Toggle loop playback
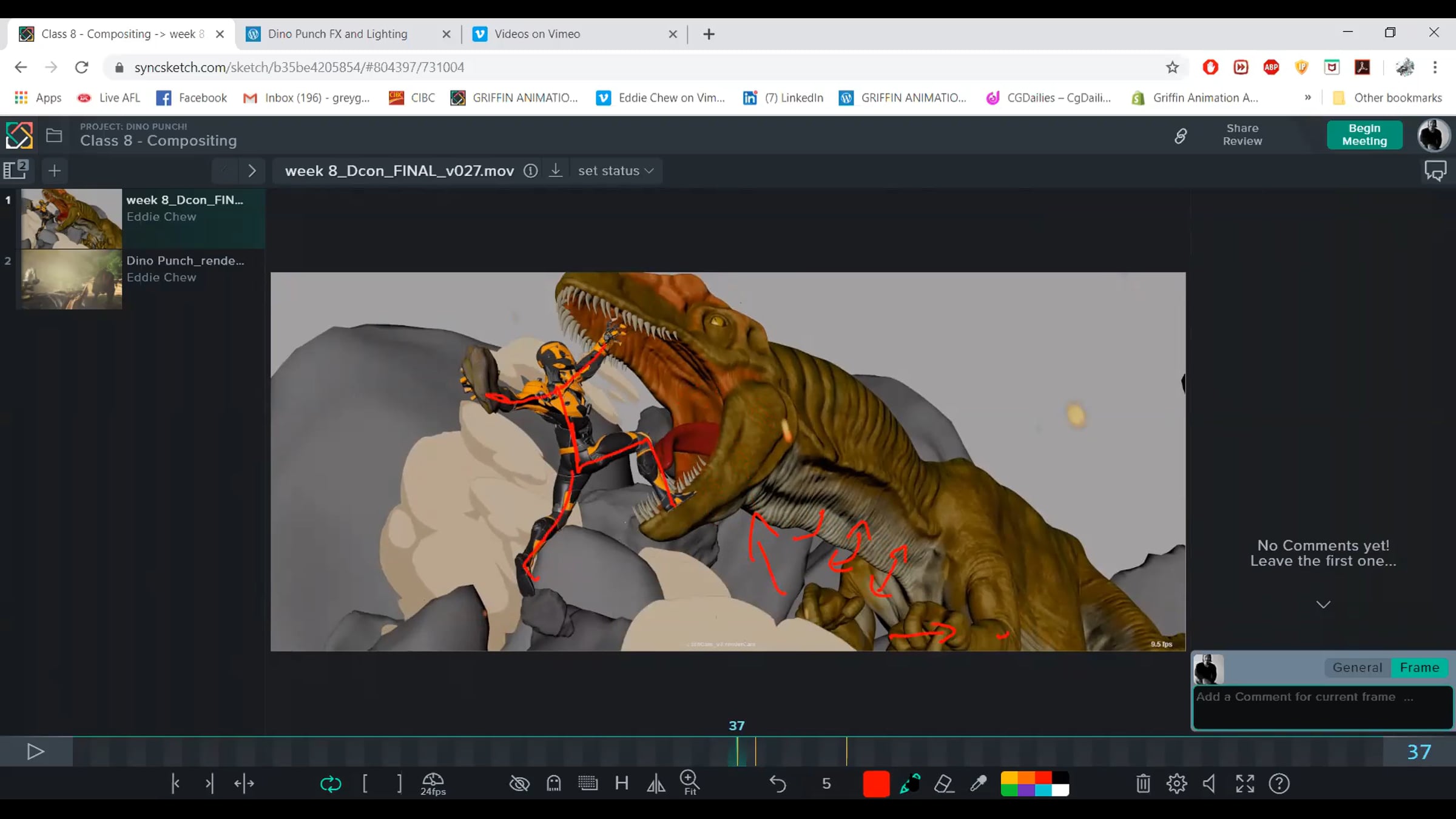Screen dimensions: 1456x819 point(331,784)
